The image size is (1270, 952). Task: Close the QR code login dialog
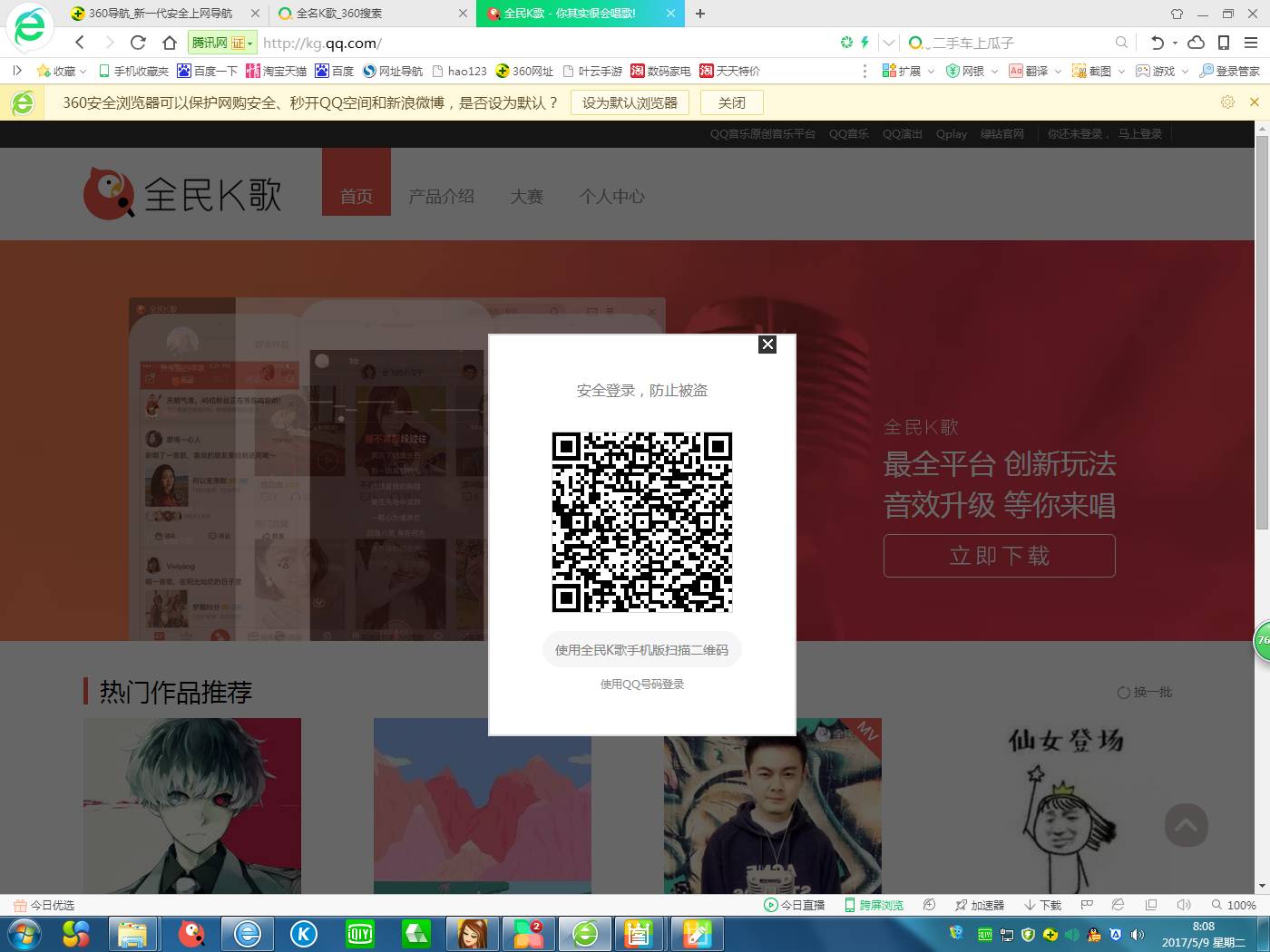click(767, 345)
